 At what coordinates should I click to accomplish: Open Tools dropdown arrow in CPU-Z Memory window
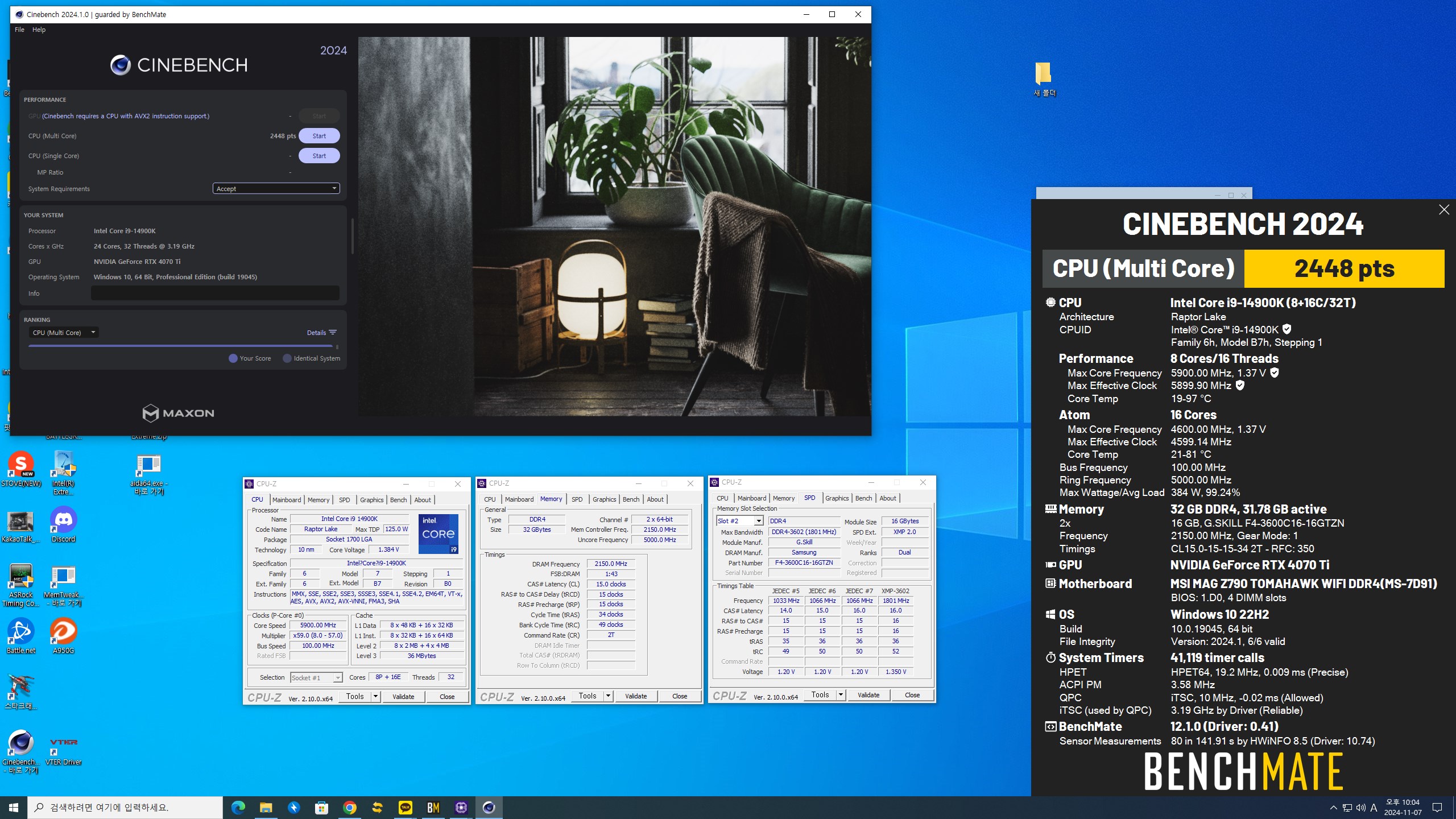608,696
